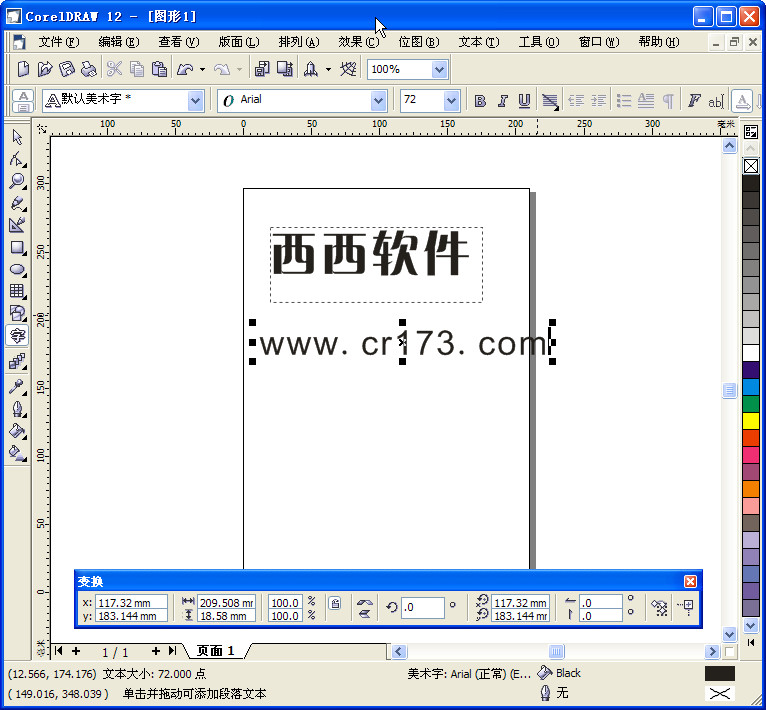Undo the last action
The width and height of the screenshot is (766, 710).
[x=185, y=69]
